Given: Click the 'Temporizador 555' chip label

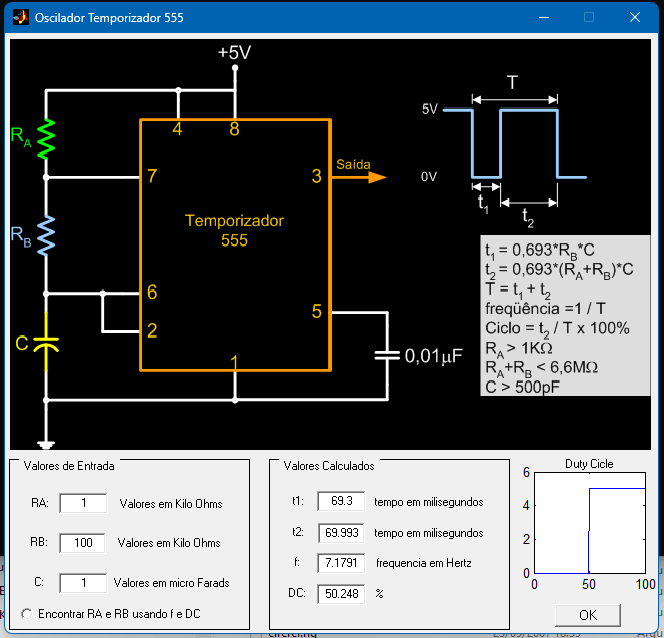Looking at the screenshot, I should pos(234,230).
